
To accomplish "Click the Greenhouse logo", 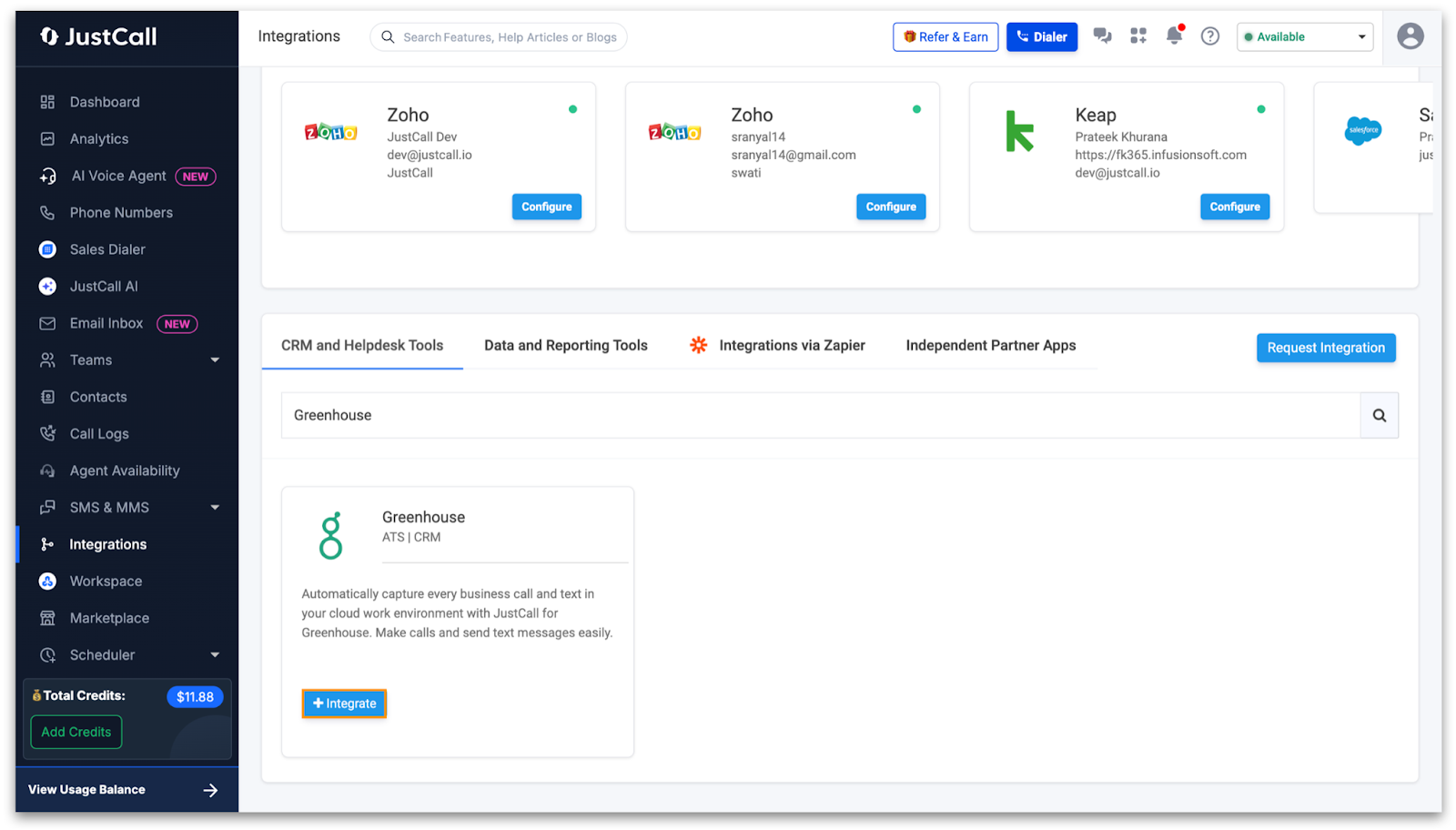I will click(x=331, y=535).
